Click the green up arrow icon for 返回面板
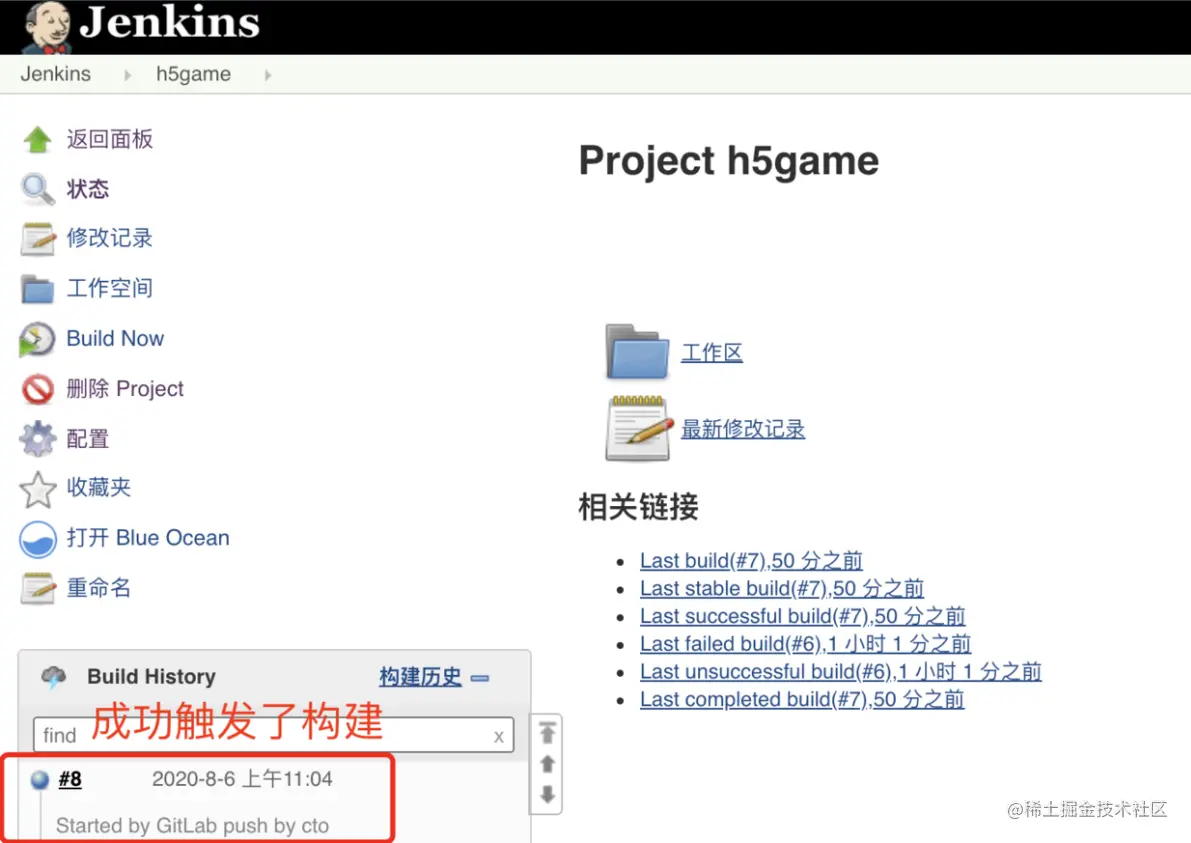The width and height of the screenshot is (1191, 843). [37, 140]
